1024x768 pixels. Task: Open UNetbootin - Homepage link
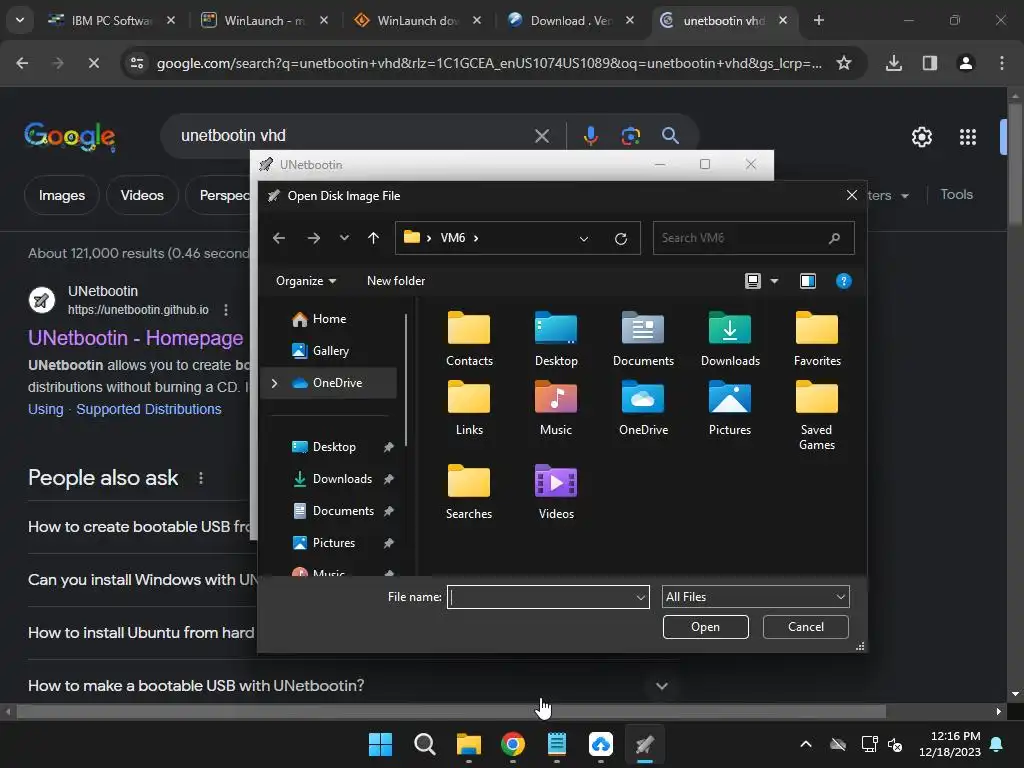pyautogui.click(x=135, y=338)
